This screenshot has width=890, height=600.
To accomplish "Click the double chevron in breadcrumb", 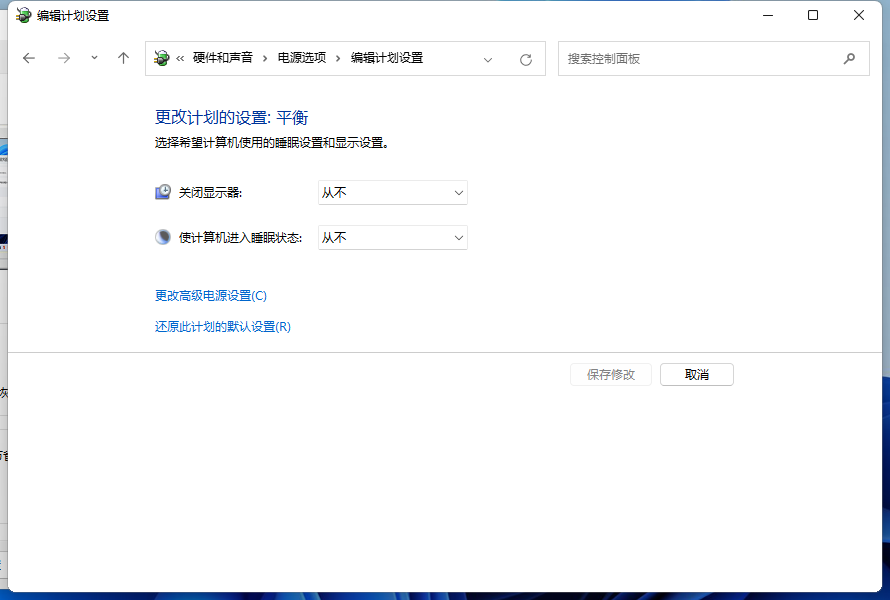I will (x=180, y=58).
